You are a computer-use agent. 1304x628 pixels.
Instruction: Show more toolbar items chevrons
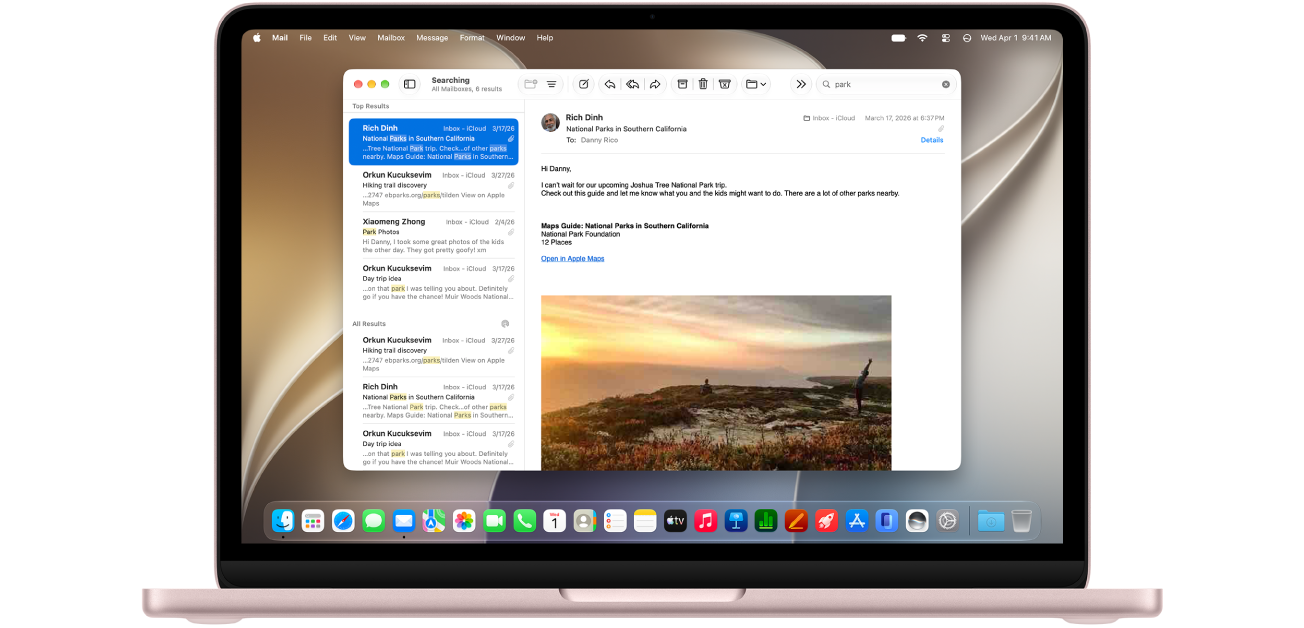[801, 84]
